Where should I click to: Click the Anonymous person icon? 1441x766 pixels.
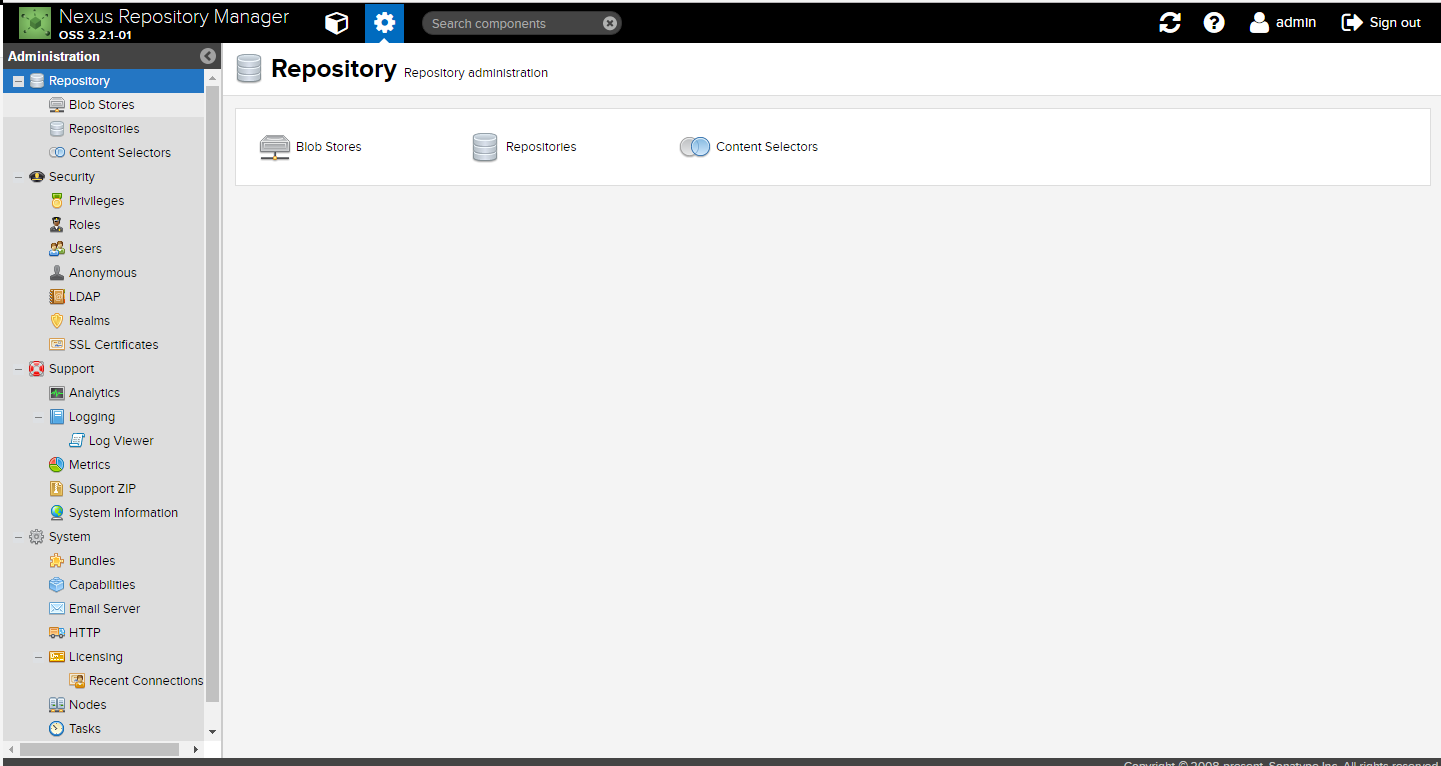pyautogui.click(x=57, y=272)
